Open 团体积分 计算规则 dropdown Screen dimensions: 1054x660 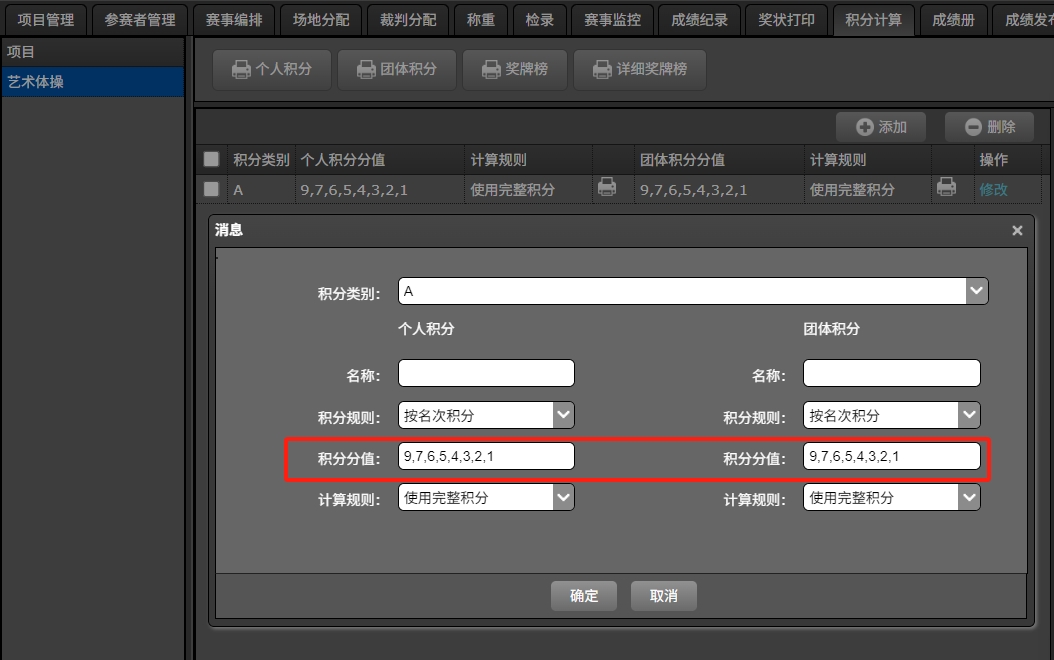tap(969, 497)
